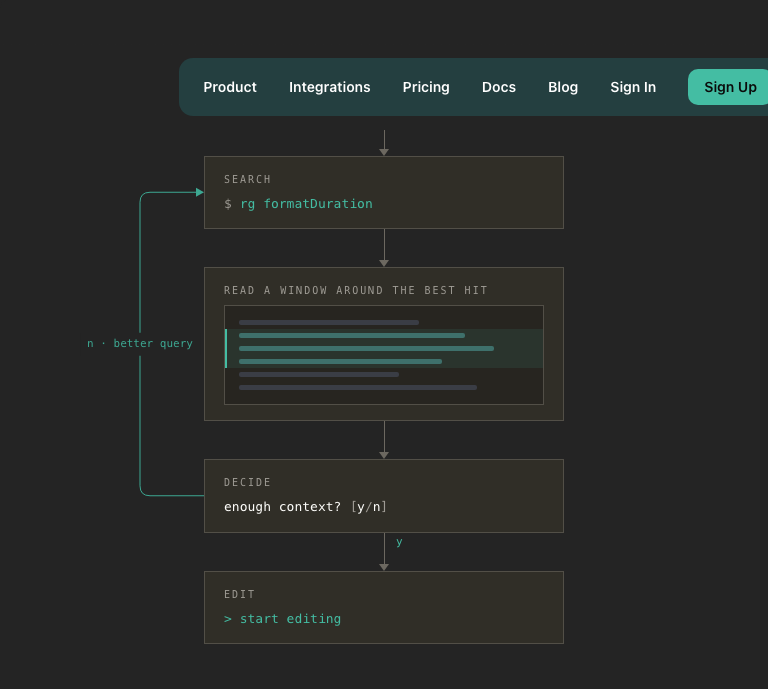Click the arrowhead pointing into EDIT box
Viewport: 768px width, 689px height.
(384, 567)
